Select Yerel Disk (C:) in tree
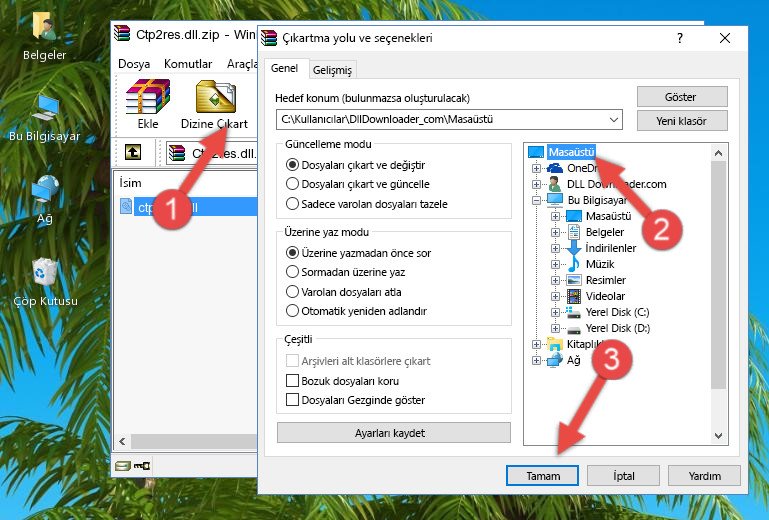Image resolution: width=769 pixels, height=520 pixels. point(608,312)
